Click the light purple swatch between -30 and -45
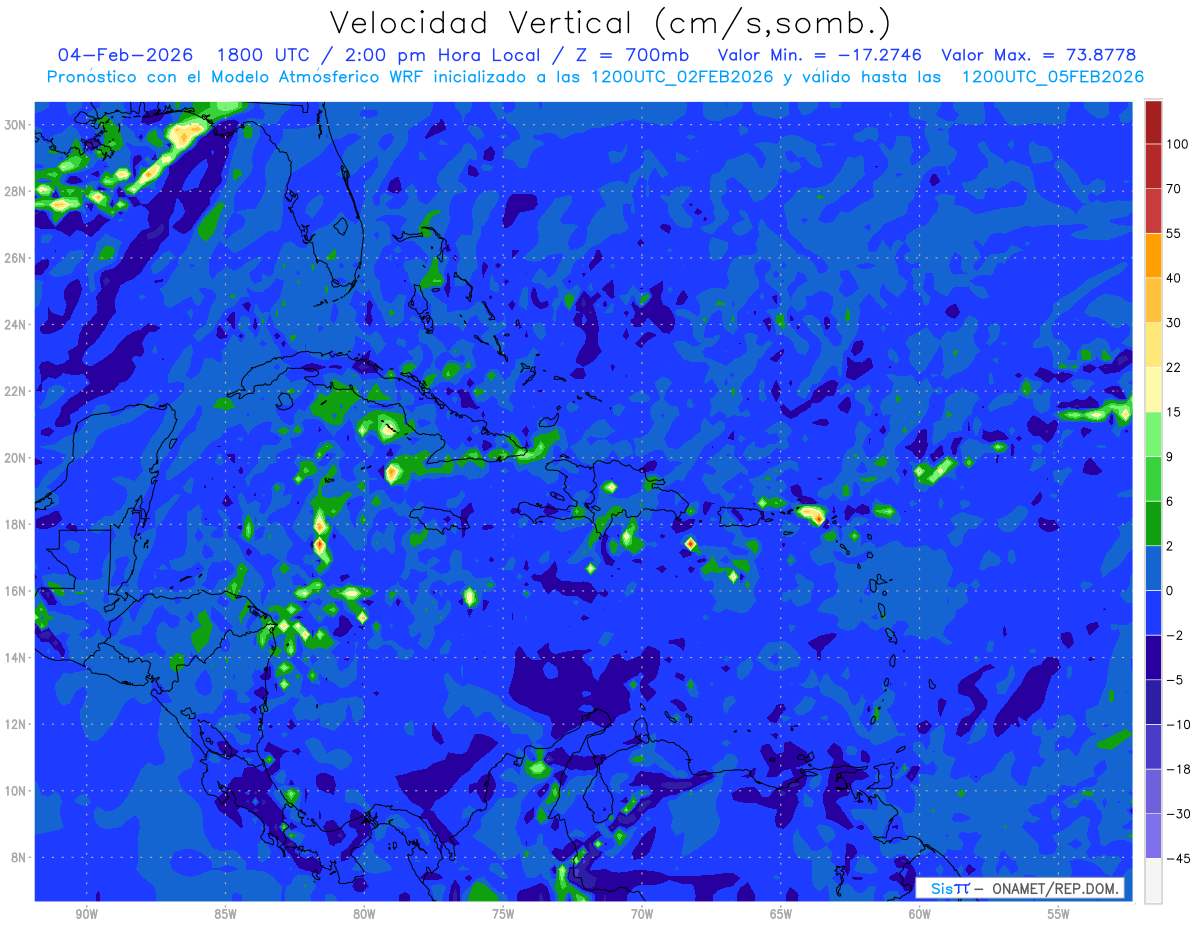Image resolution: width=1200 pixels, height=927 pixels. tap(1153, 836)
